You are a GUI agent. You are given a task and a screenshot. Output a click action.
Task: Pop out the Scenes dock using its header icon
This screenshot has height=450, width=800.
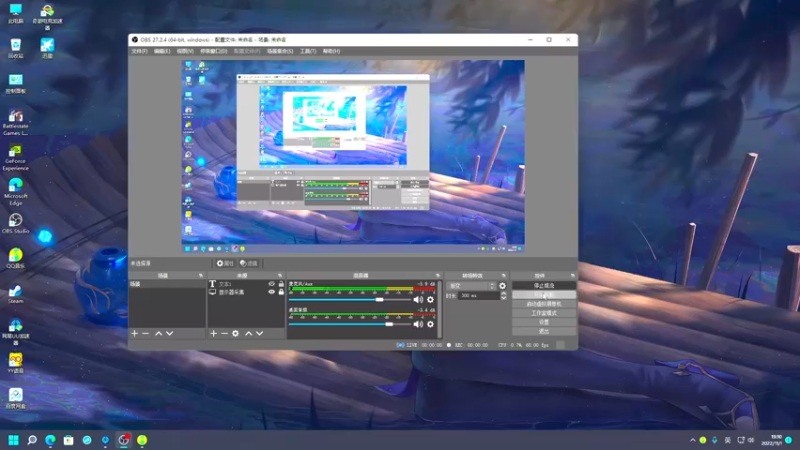coord(201,276)
